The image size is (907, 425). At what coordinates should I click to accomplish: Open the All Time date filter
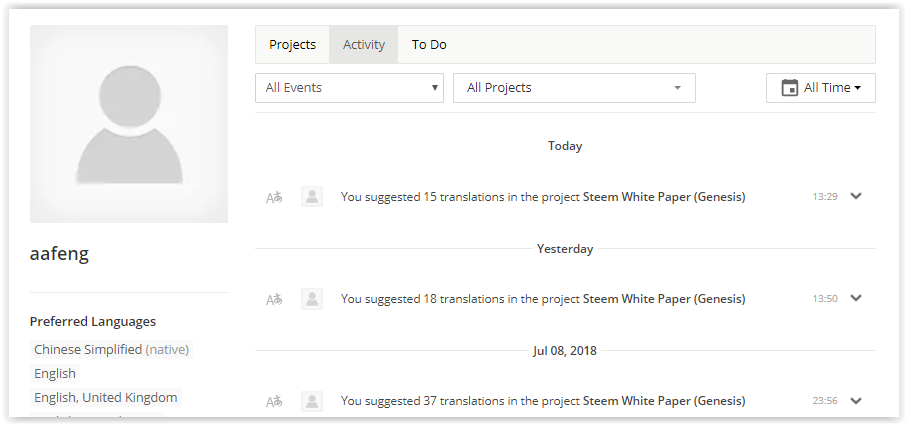pos(821,88)
